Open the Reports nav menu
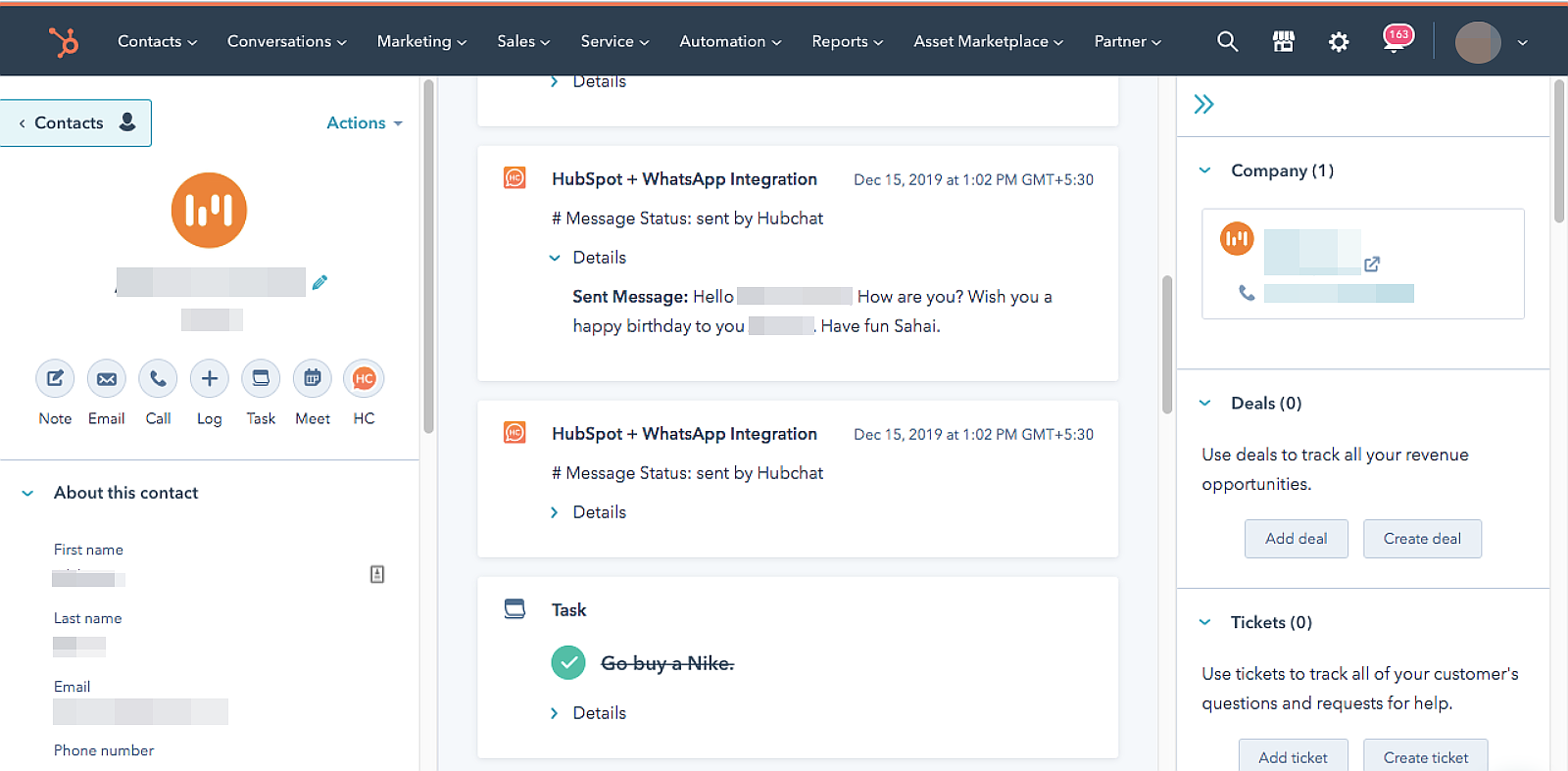Viewport: 1568px width, 771px height. coord(847,41)
